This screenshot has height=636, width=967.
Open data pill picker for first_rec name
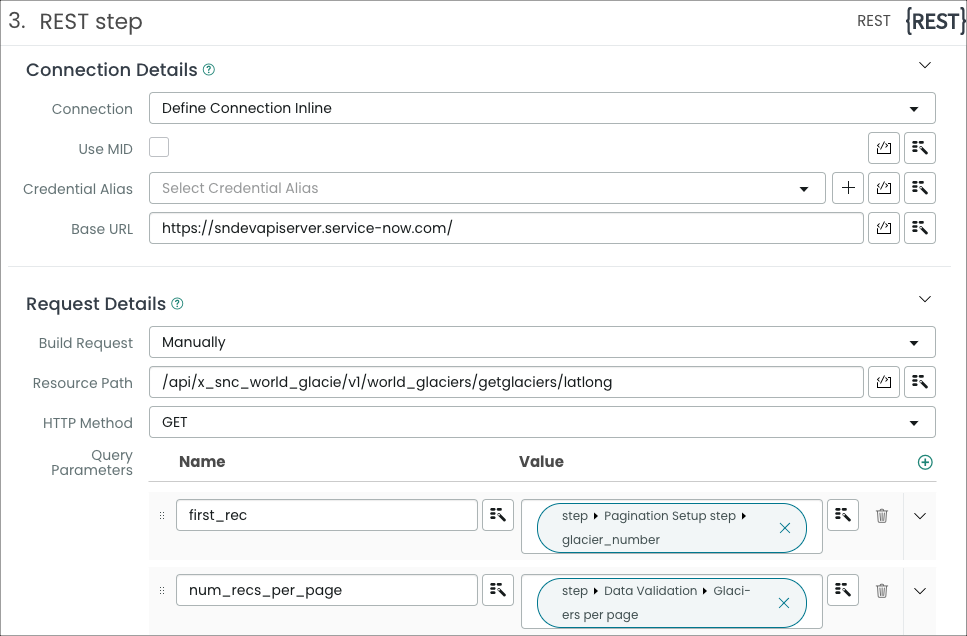498,514
